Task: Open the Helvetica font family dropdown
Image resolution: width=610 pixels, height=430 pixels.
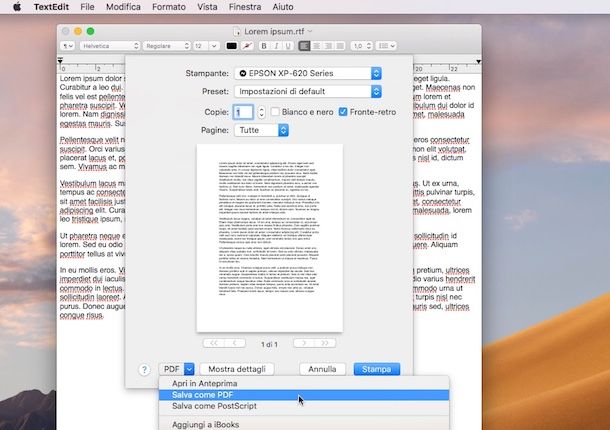Action: [x=110, y=46]
